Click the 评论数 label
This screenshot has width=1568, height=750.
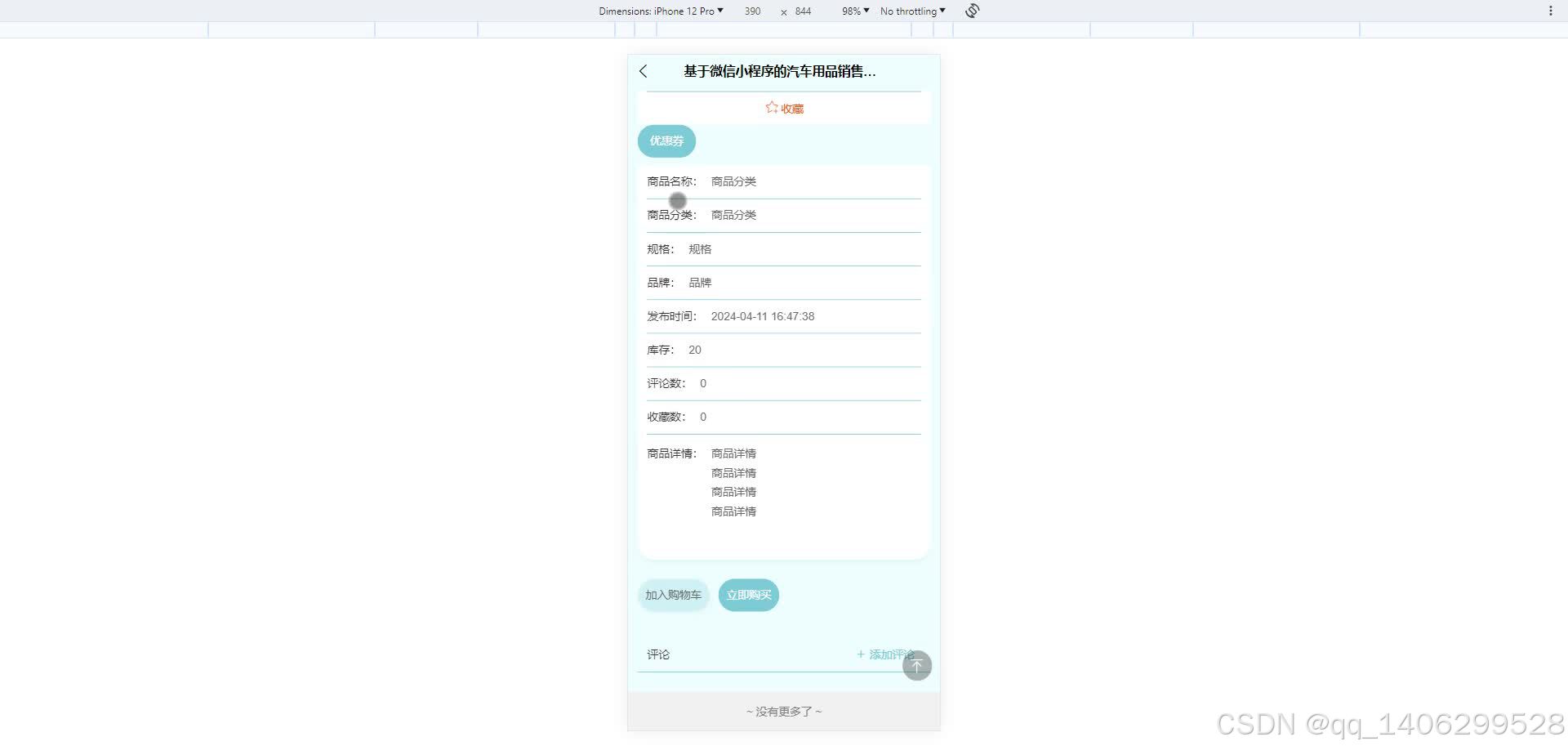(x=666, y=383)
